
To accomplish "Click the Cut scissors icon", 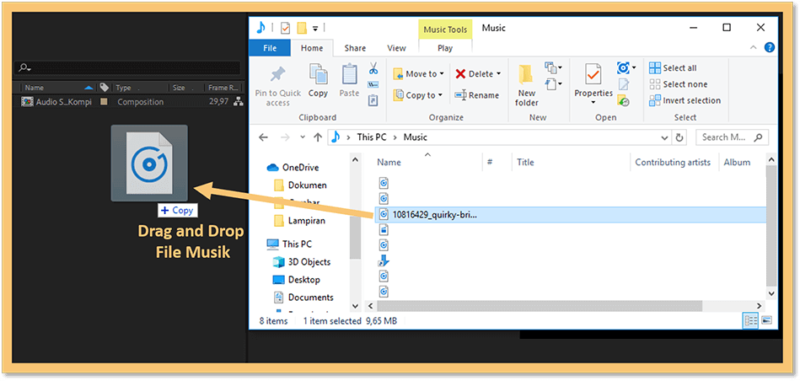I will pos(373,68).
